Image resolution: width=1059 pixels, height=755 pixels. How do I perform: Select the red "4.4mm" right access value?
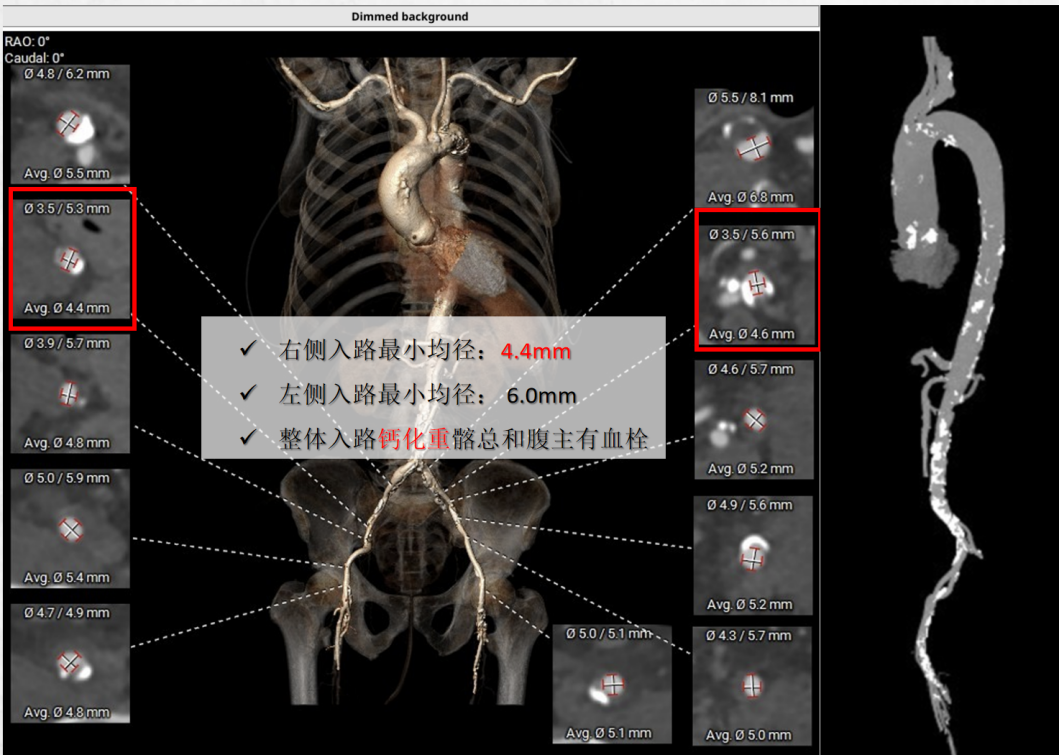click(x=536, y=351)
